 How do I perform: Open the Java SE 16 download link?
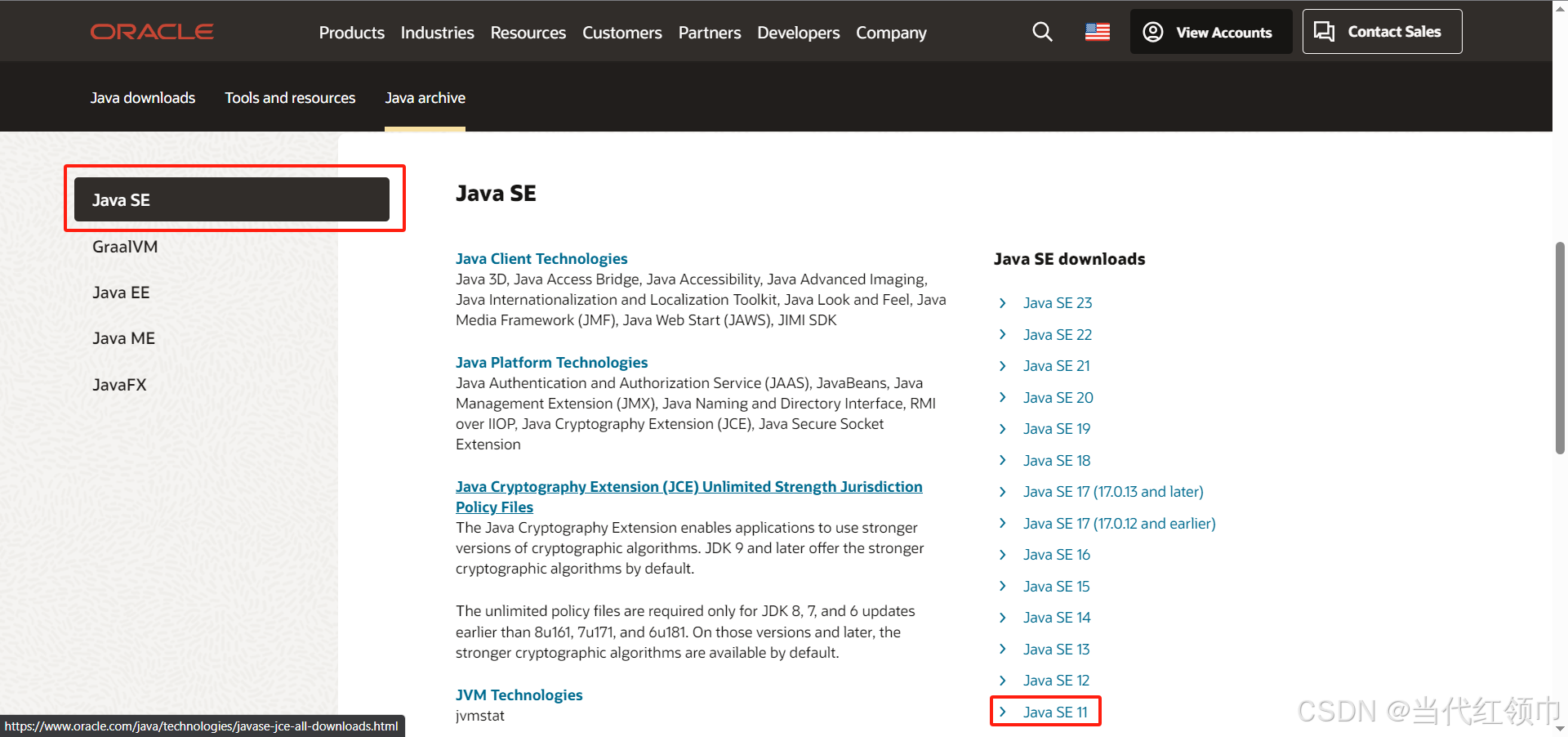[x=1057, y=555]
